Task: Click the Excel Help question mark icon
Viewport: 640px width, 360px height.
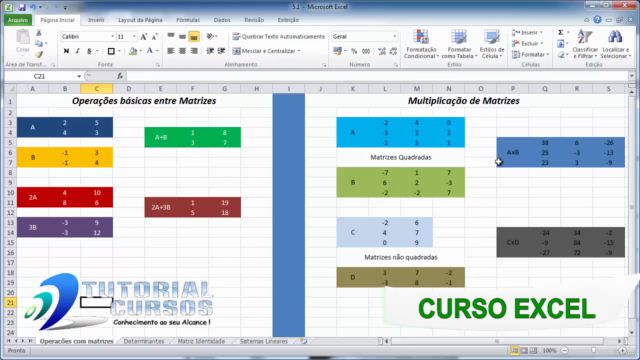Action: [x=597, y=20]
